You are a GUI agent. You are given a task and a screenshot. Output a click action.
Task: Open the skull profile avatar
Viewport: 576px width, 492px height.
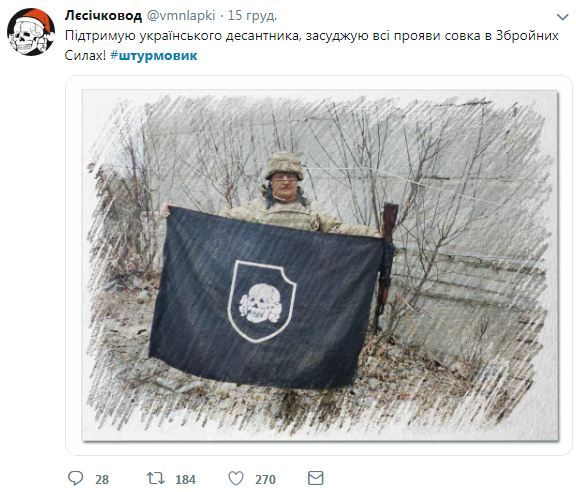tap(31, 32)
